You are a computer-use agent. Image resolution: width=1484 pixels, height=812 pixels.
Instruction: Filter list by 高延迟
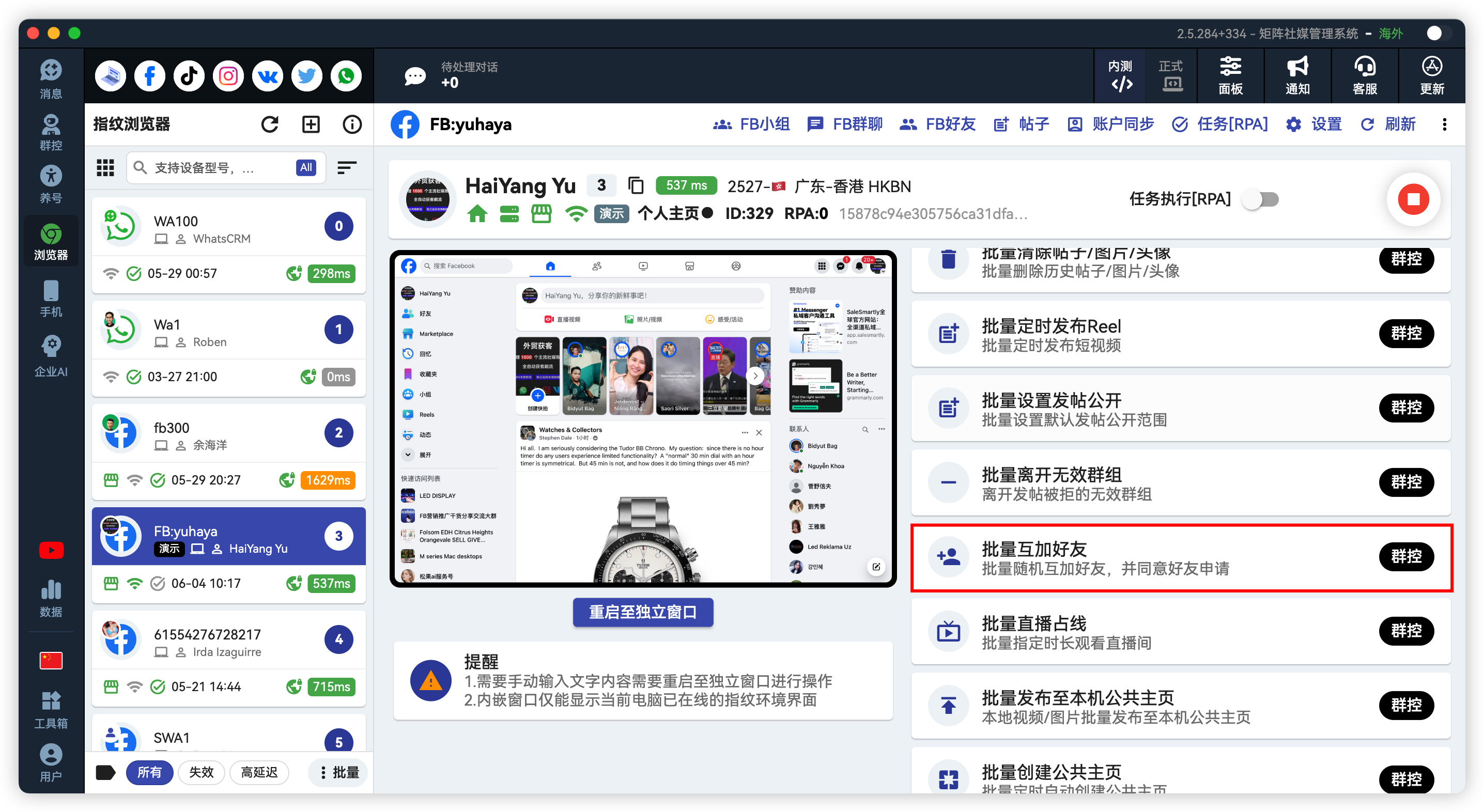tap(259, 772)
